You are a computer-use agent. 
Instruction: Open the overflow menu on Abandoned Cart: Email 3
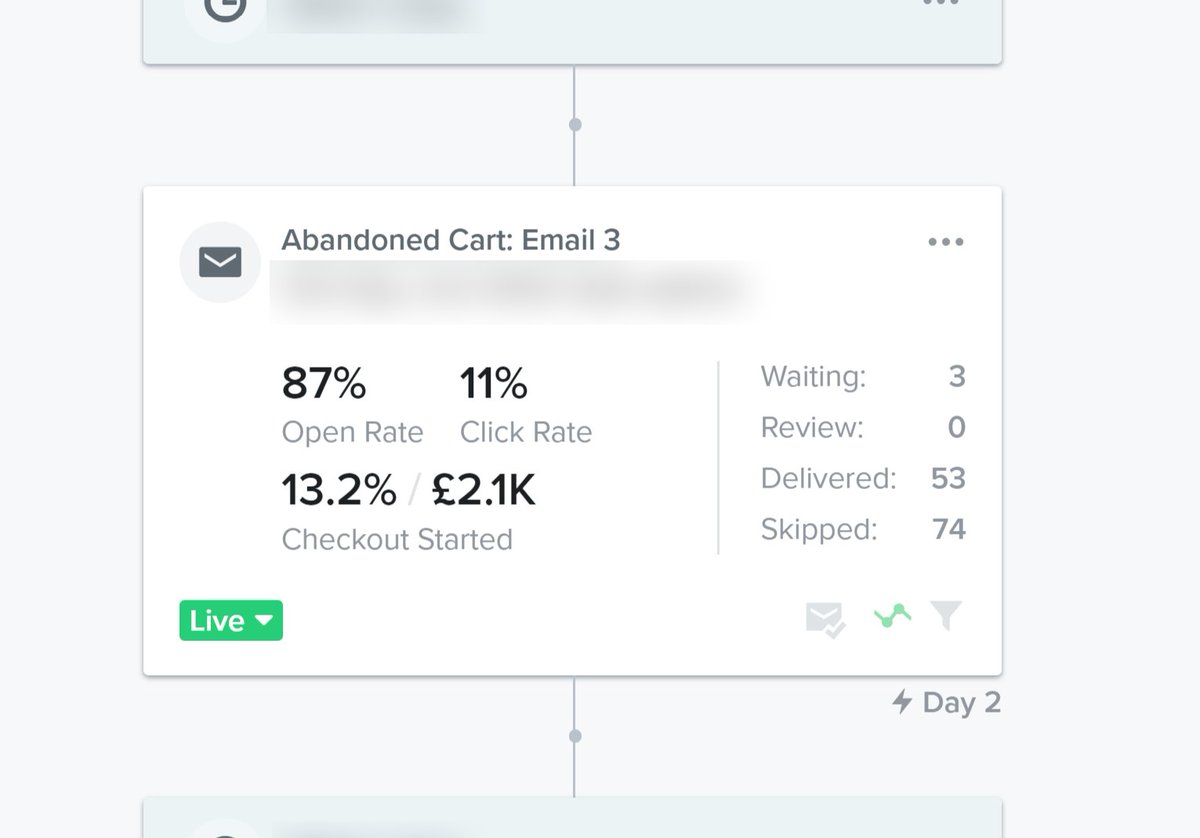tap(946, 241)
